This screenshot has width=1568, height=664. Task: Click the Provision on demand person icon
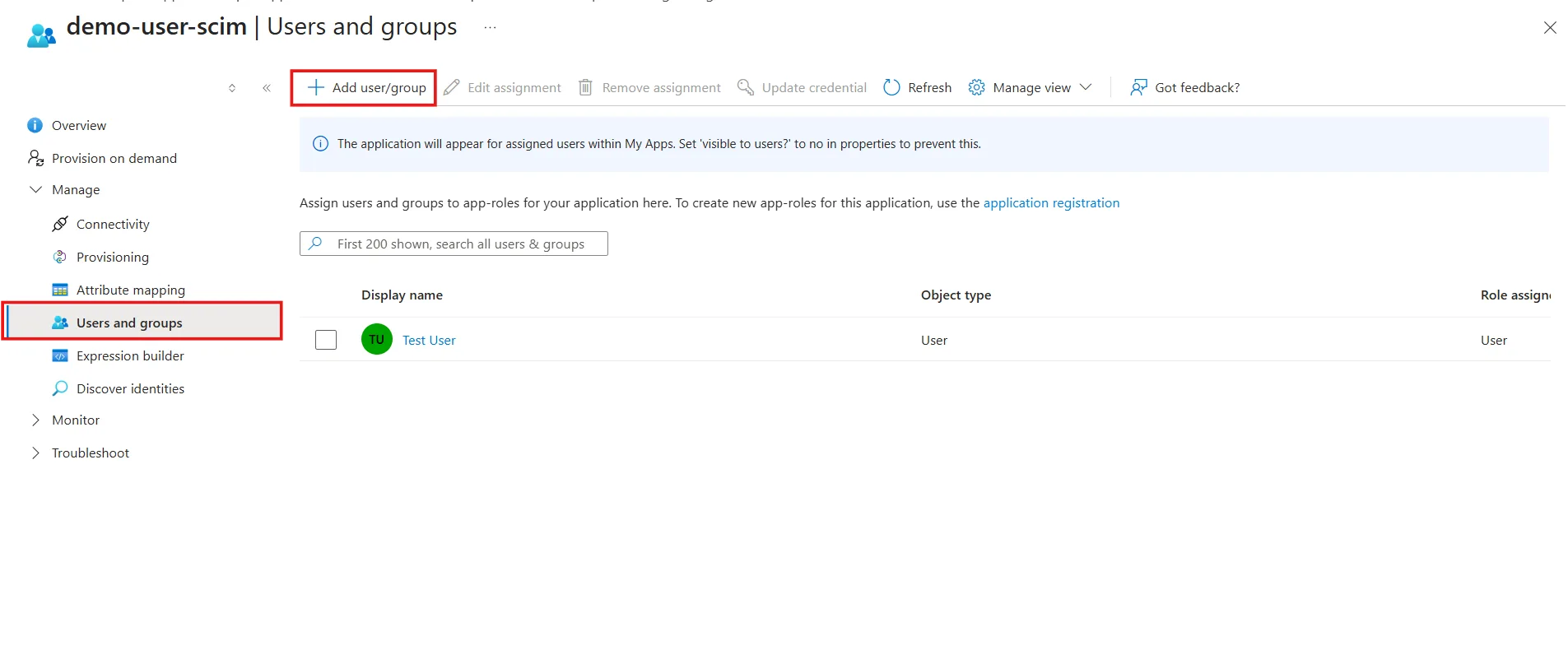click(35, 158)
